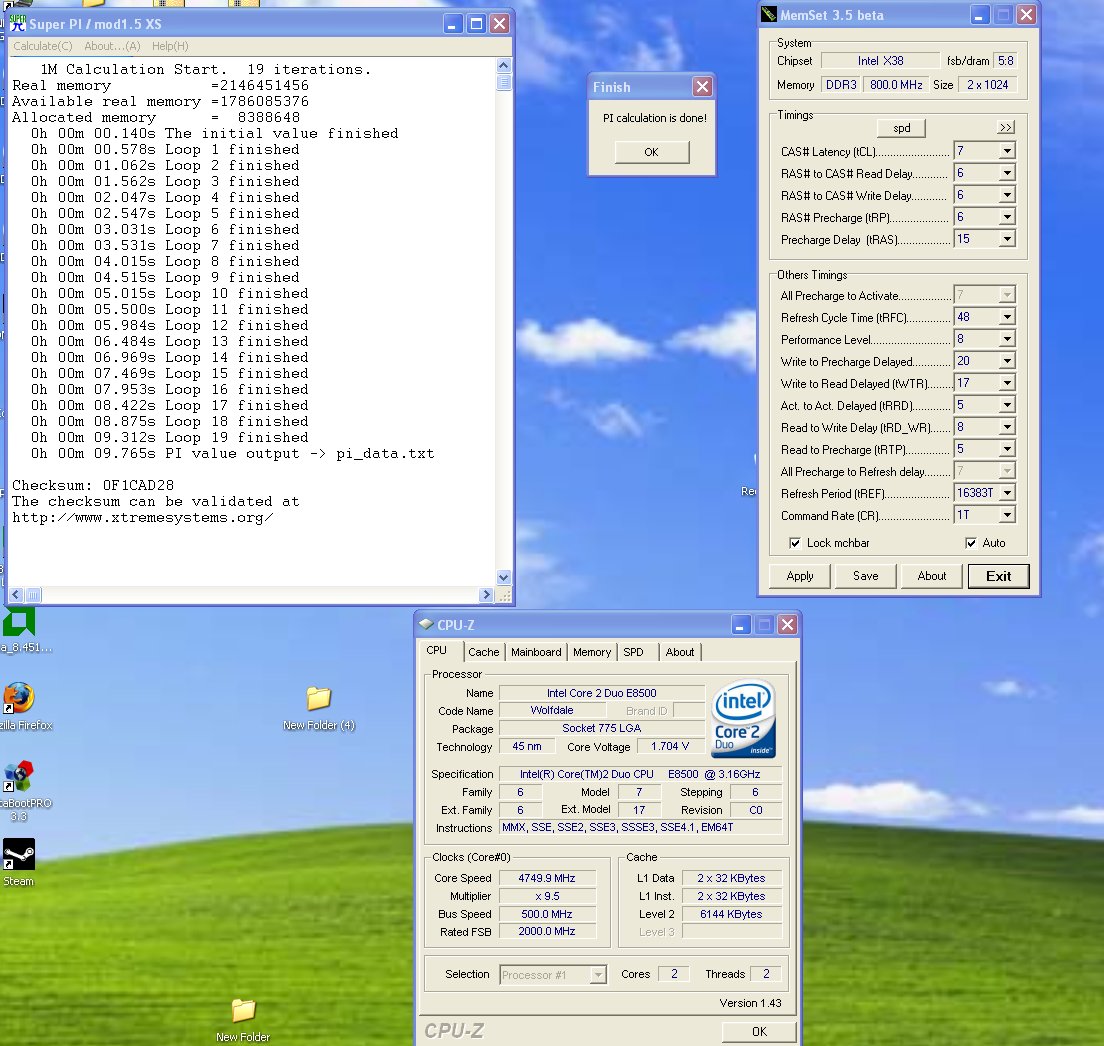Uncheck the Auto checkbox in MemSet
Image resolution: width=1104 pixels, height=1046 pixels.
pyautogui.click(x=971, y=543)
